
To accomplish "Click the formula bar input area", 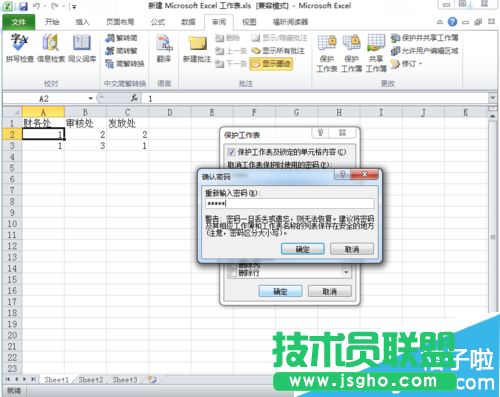I will click(315, 98).
